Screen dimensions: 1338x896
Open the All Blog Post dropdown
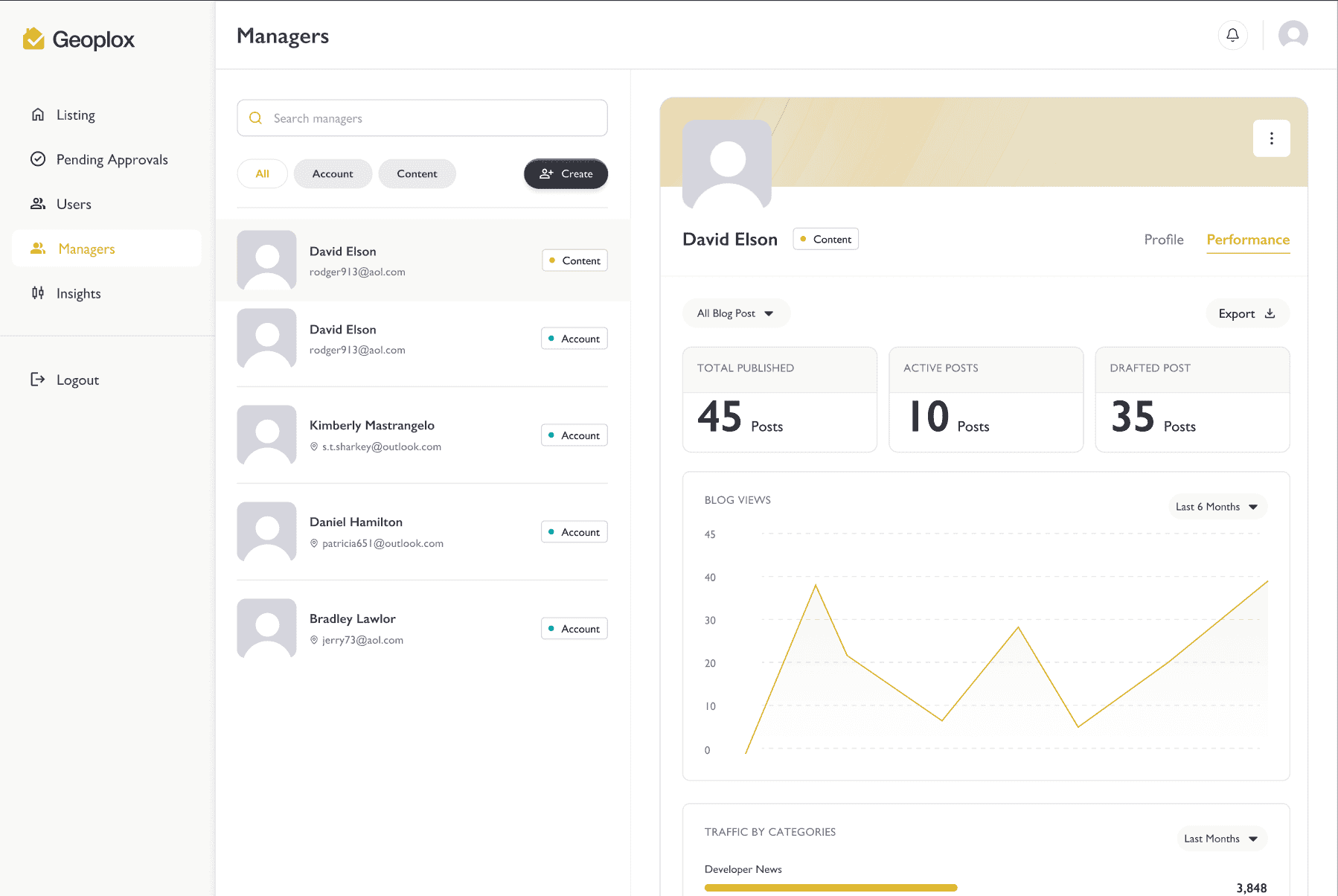(x=736, y=313)
